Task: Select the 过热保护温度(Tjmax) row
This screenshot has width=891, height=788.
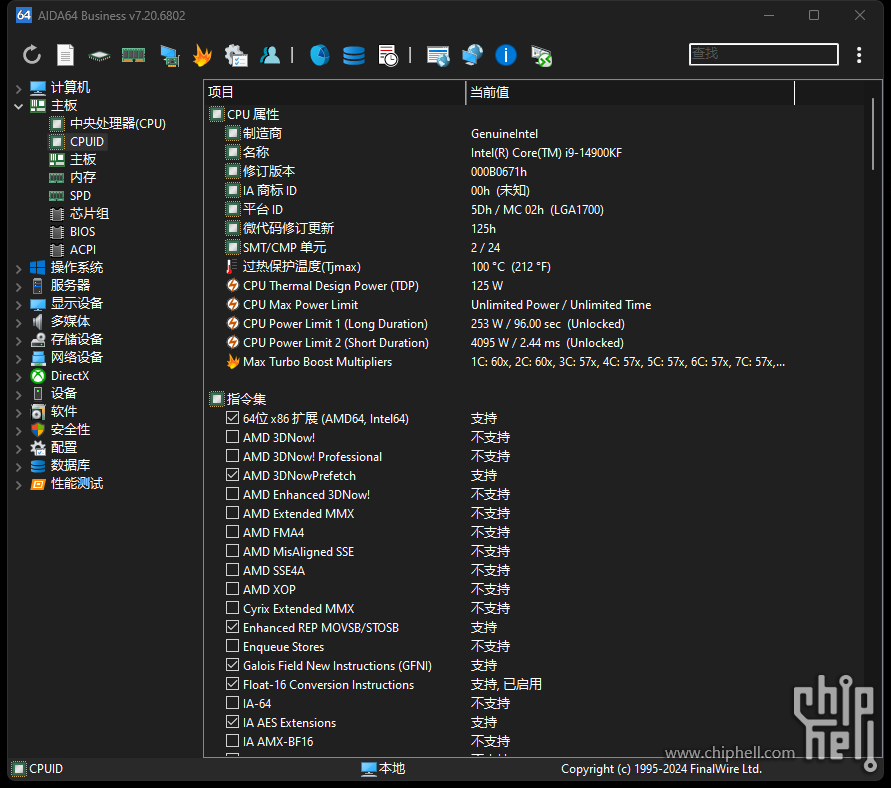Action: (388, 267)
